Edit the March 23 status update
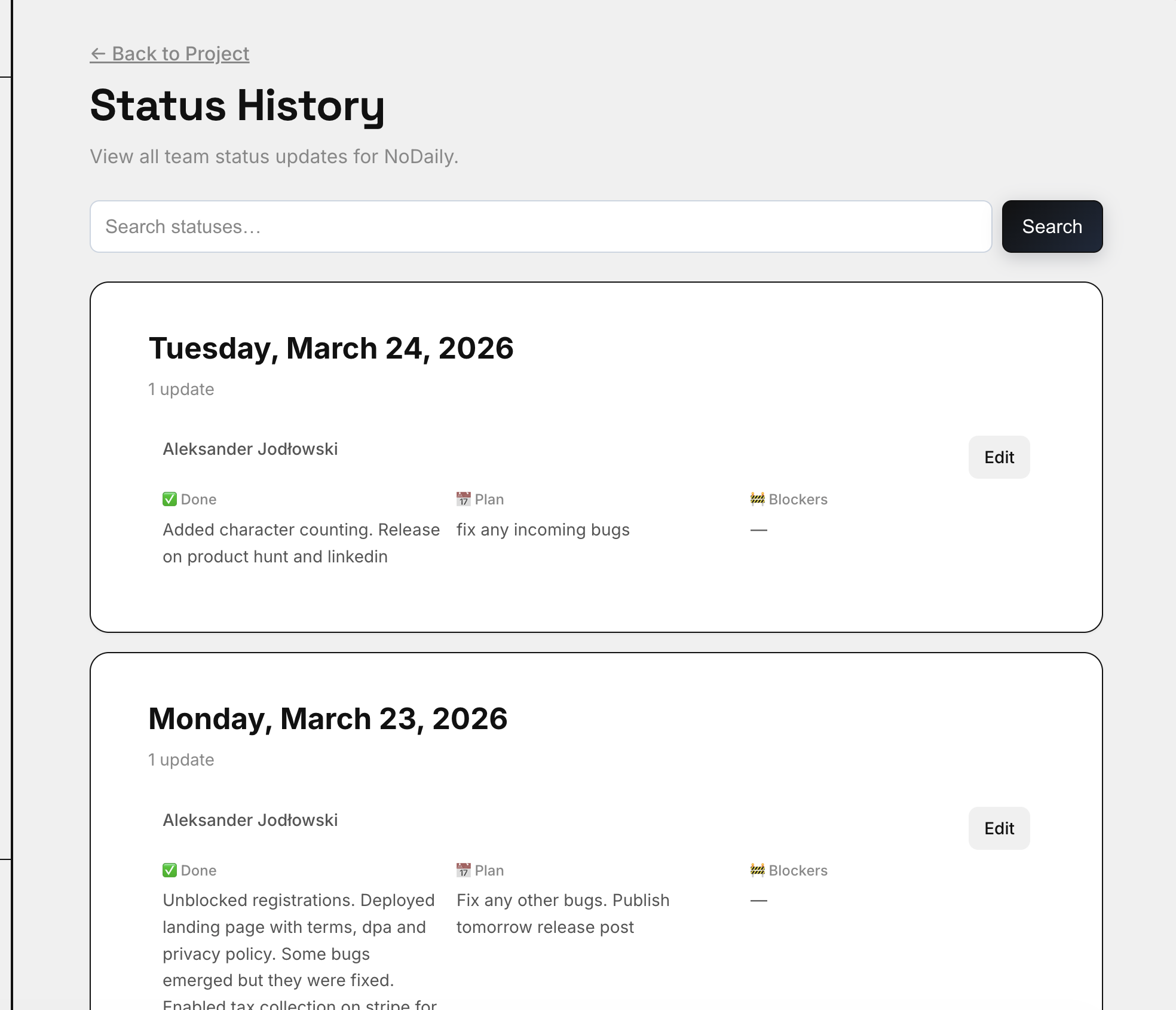This screenshot has height=1010, width=1176. (999, 828)
